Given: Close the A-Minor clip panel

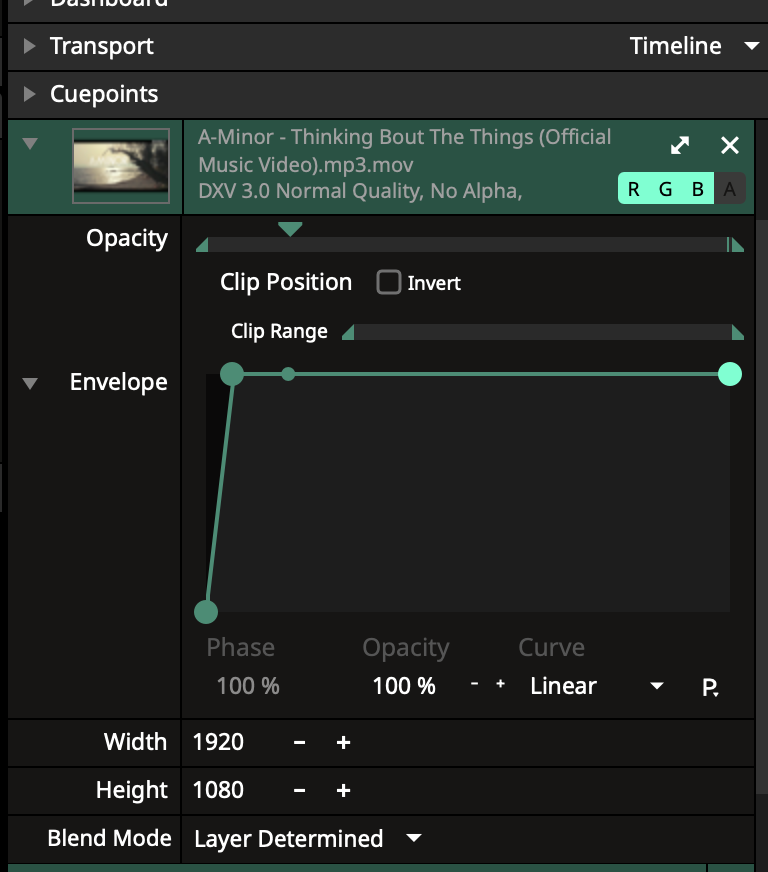Looking at the screenshot, I should pos(730,146).
